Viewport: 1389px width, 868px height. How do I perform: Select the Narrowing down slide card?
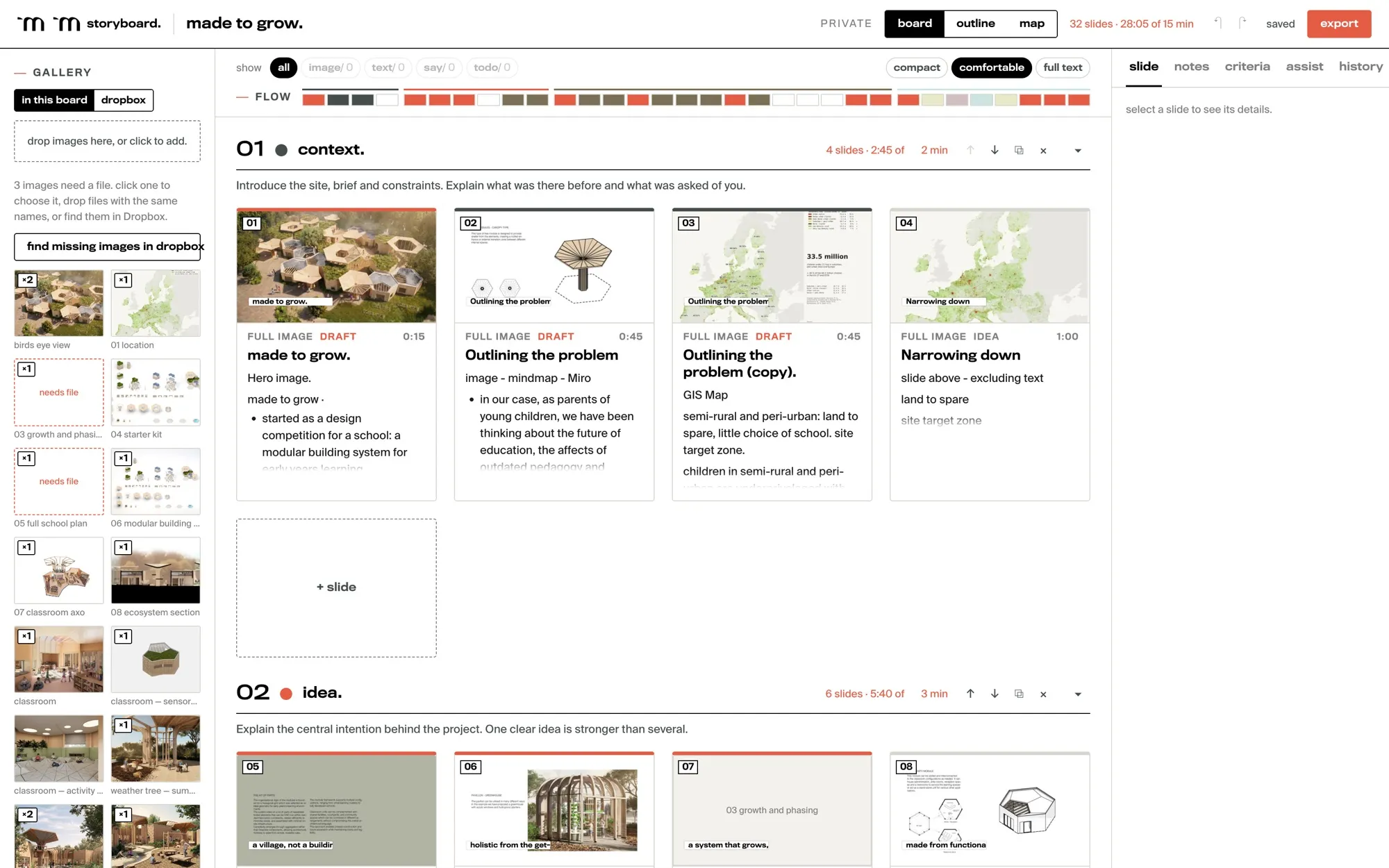click(990, 354)
